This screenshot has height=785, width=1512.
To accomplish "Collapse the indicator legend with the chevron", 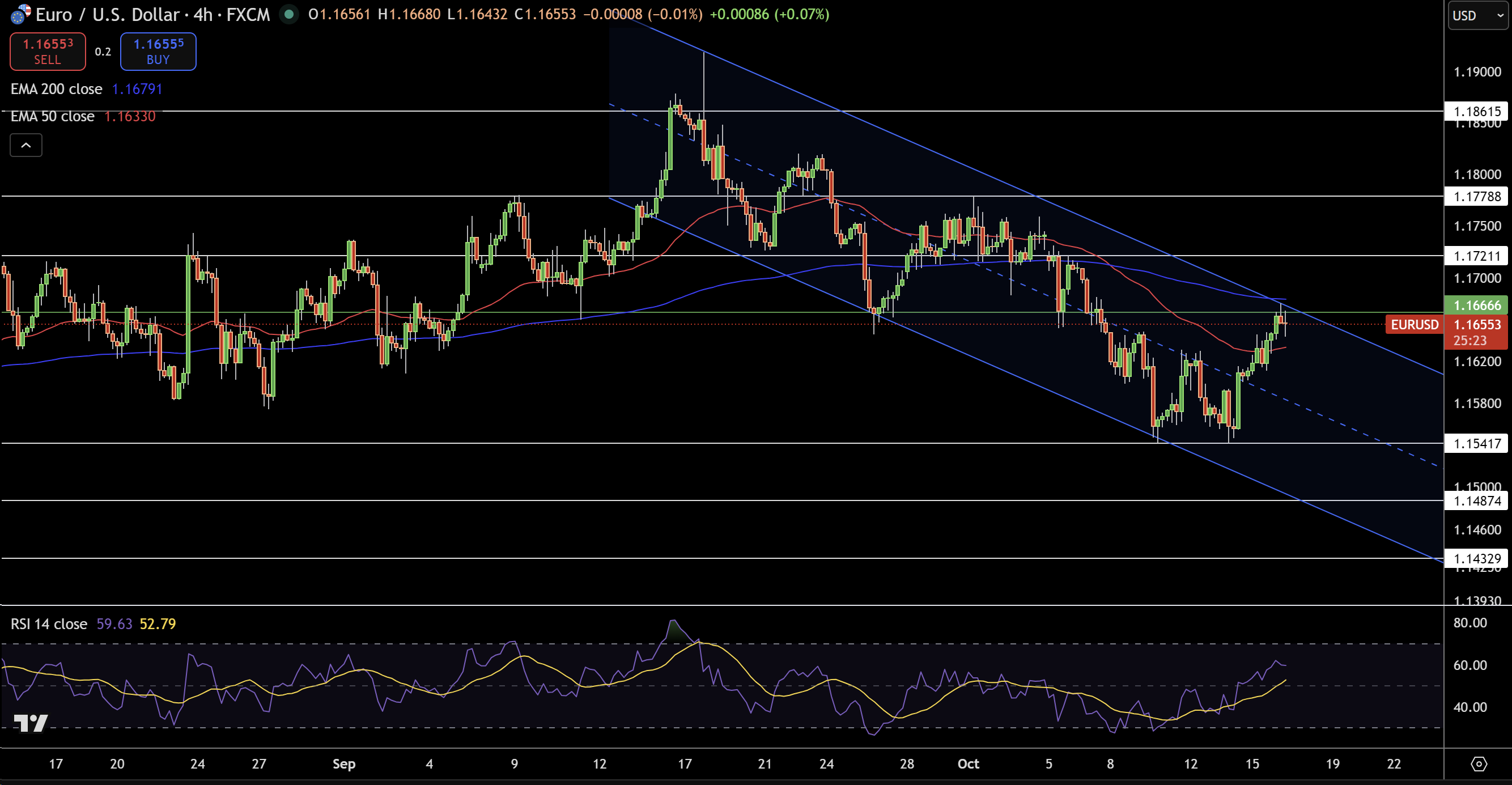I will (x=26, y=145).
